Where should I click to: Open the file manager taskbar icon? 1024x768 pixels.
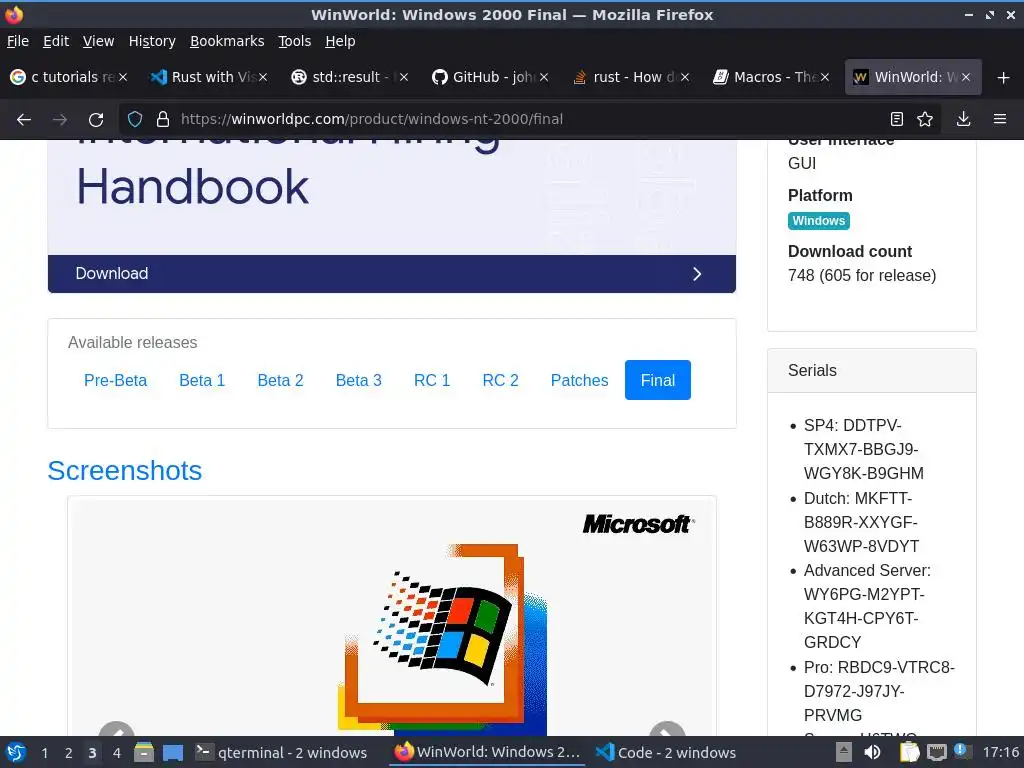[144, 752]
